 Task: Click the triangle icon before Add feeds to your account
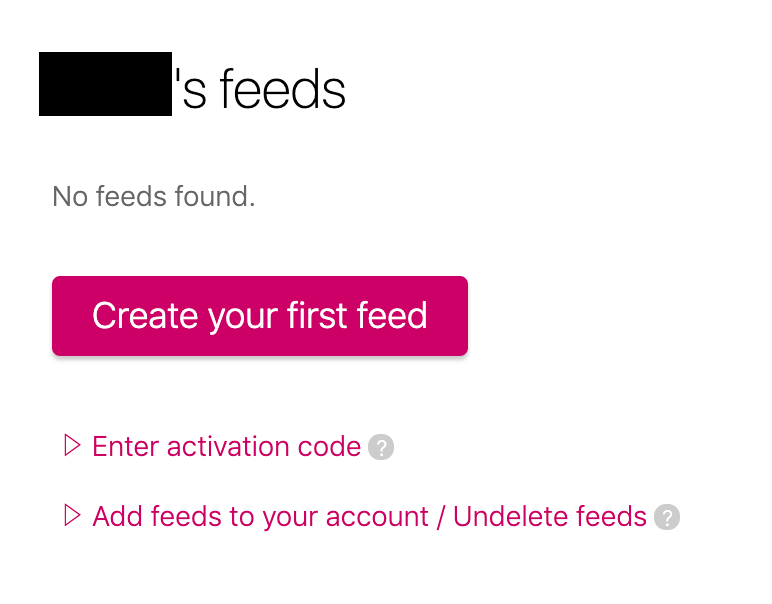point(72,515)
